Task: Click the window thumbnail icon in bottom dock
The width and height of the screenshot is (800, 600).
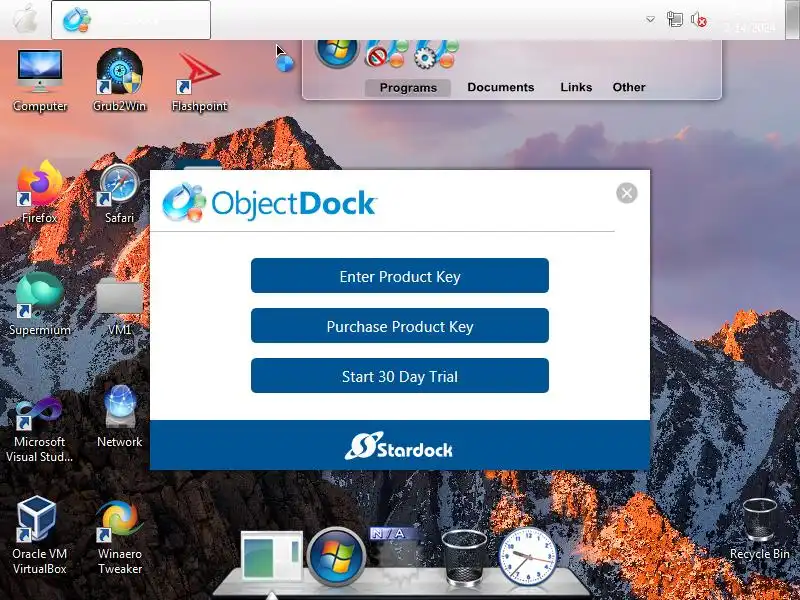Action: click(x=272, y=555)
